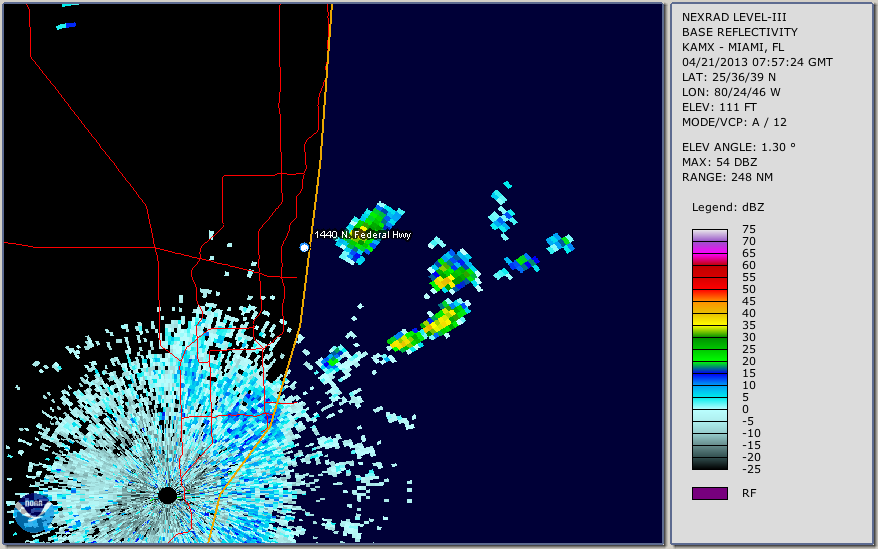Click the "LAT: 25/36/39 N" text
878x549 pixels.
(x=729, y=77)
